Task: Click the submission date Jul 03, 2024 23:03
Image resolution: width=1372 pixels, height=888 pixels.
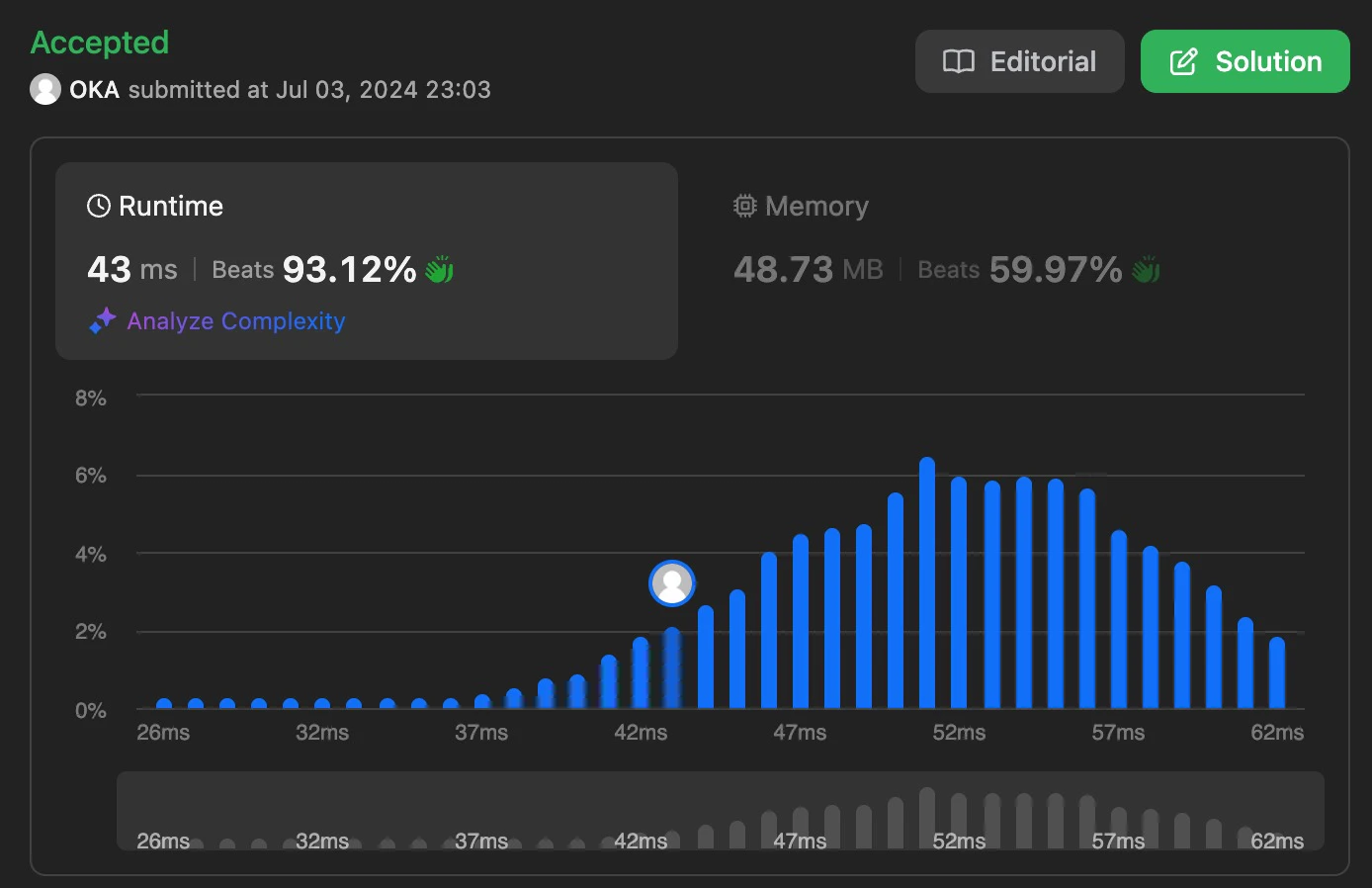Action: (384, 90)
